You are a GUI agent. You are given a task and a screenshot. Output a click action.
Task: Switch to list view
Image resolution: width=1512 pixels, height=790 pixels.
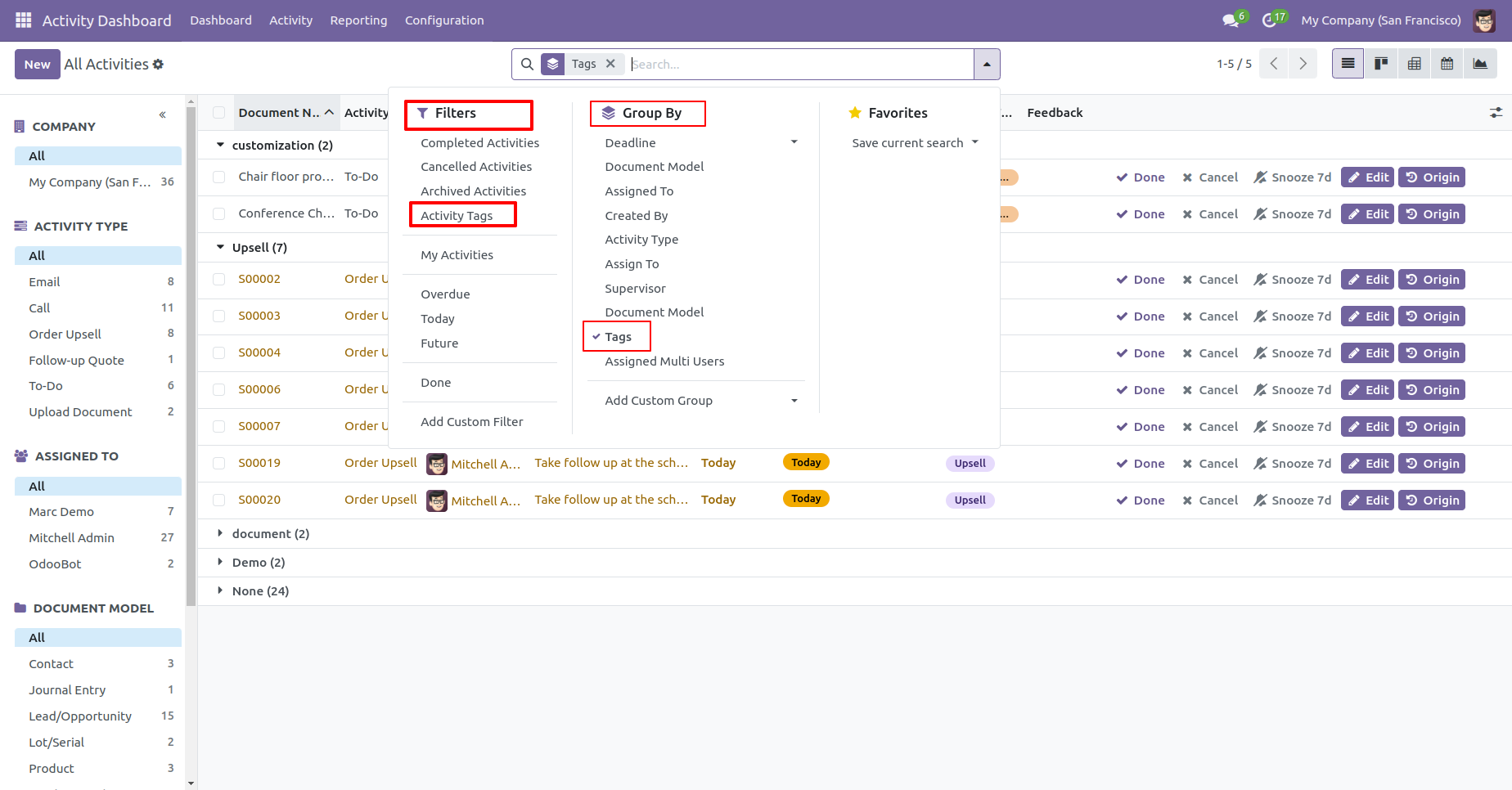pos(1348,64)
